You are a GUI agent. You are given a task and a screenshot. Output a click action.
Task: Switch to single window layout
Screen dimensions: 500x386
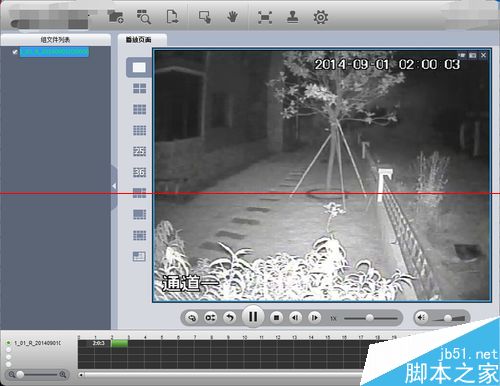point(139,68)
